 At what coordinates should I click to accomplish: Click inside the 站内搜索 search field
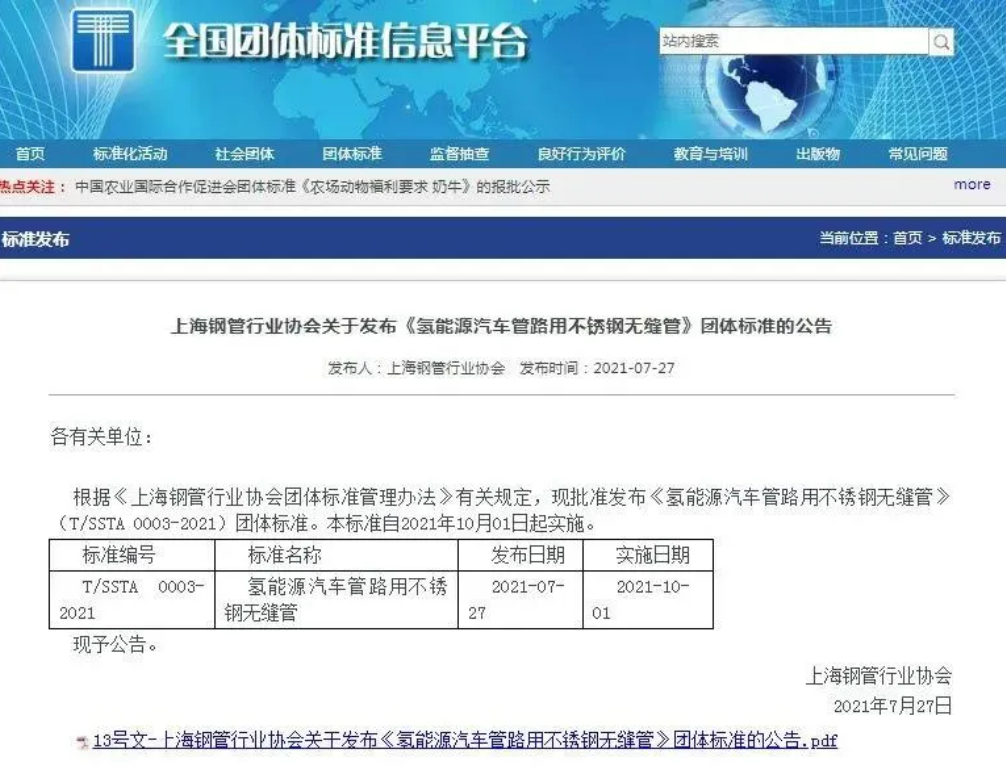(793, 41)
